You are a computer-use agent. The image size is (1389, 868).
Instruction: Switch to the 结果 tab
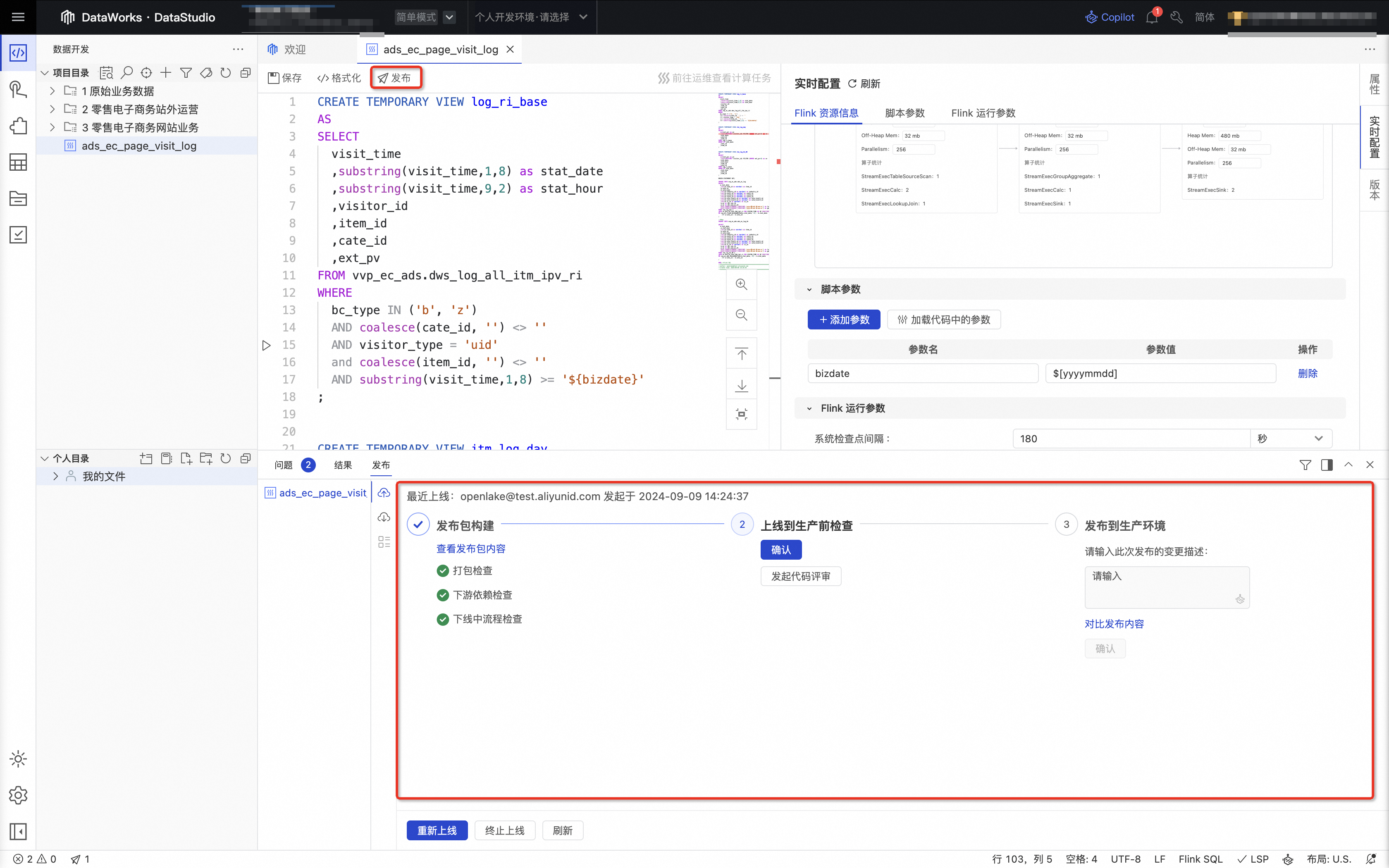pyautogui.click(x=343, y=465)
